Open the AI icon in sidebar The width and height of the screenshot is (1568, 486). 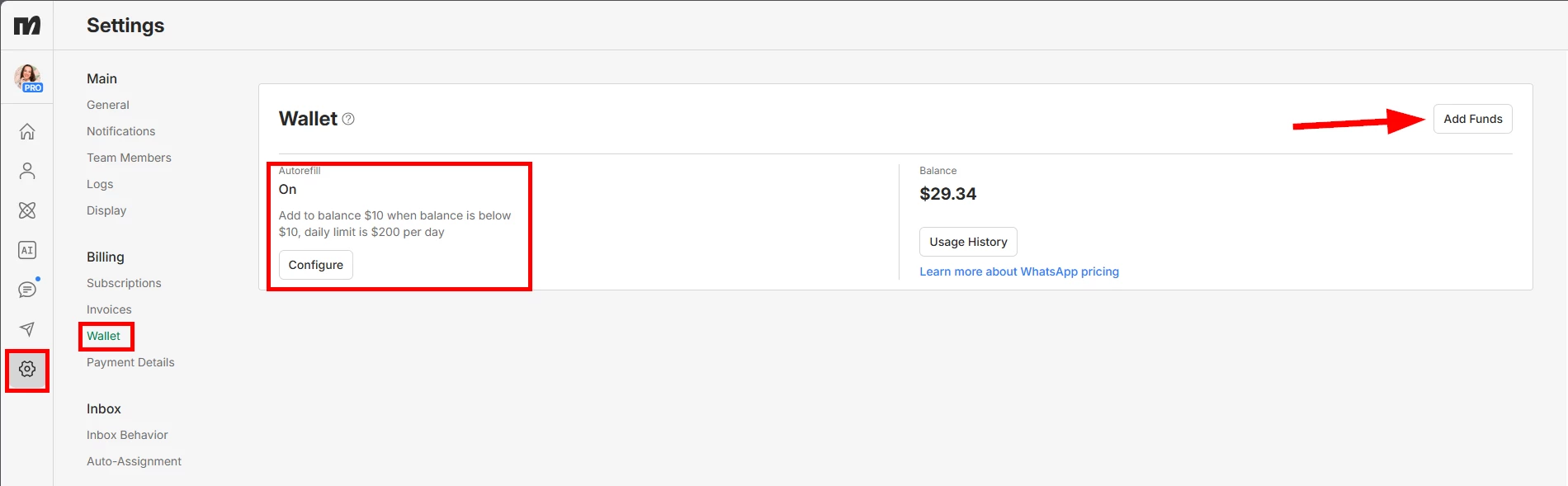(x=27, y=250)
